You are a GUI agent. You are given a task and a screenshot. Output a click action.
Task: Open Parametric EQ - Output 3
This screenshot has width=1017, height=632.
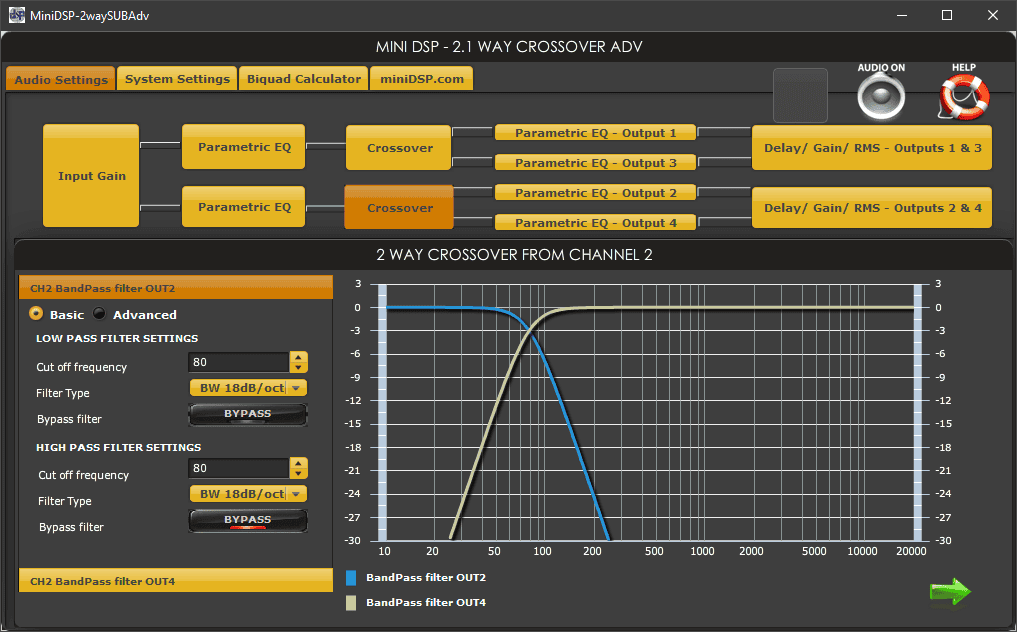(x=595, y=163)
